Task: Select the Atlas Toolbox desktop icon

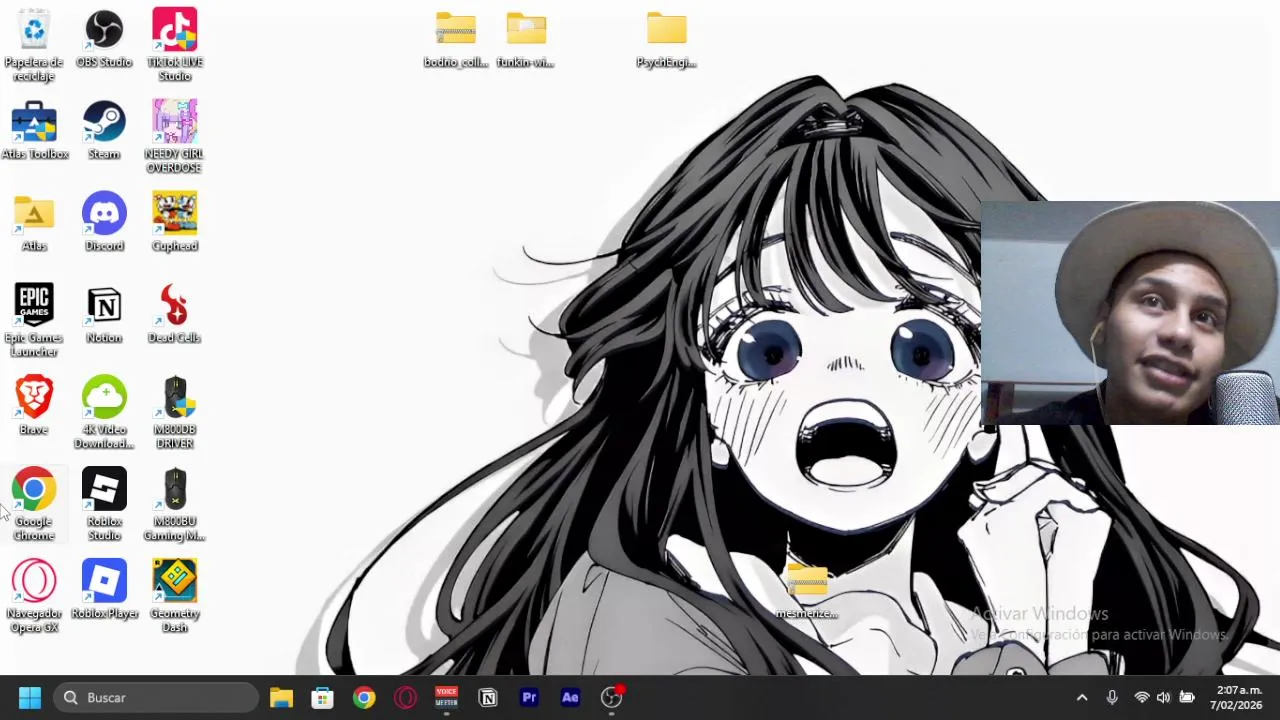Action: tap(34, 131)
